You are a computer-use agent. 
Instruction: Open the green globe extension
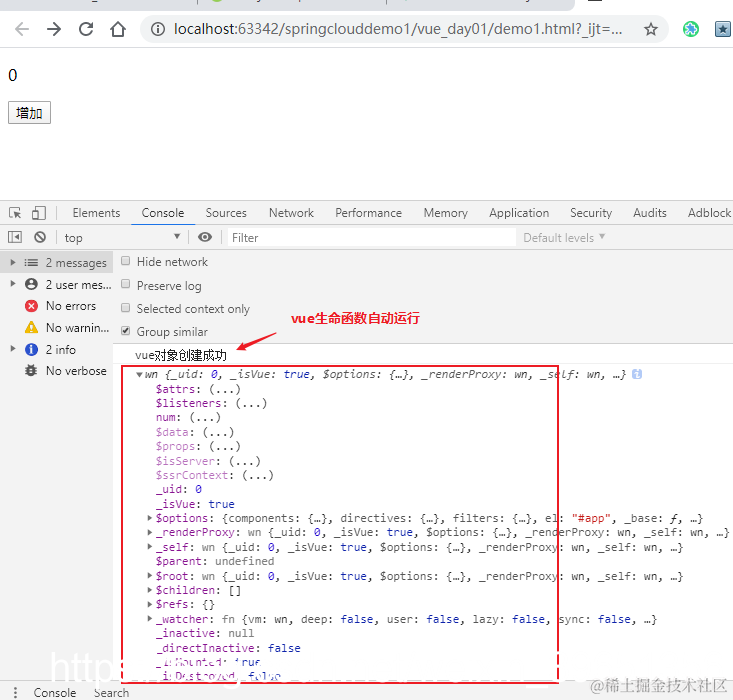point(690,29)
